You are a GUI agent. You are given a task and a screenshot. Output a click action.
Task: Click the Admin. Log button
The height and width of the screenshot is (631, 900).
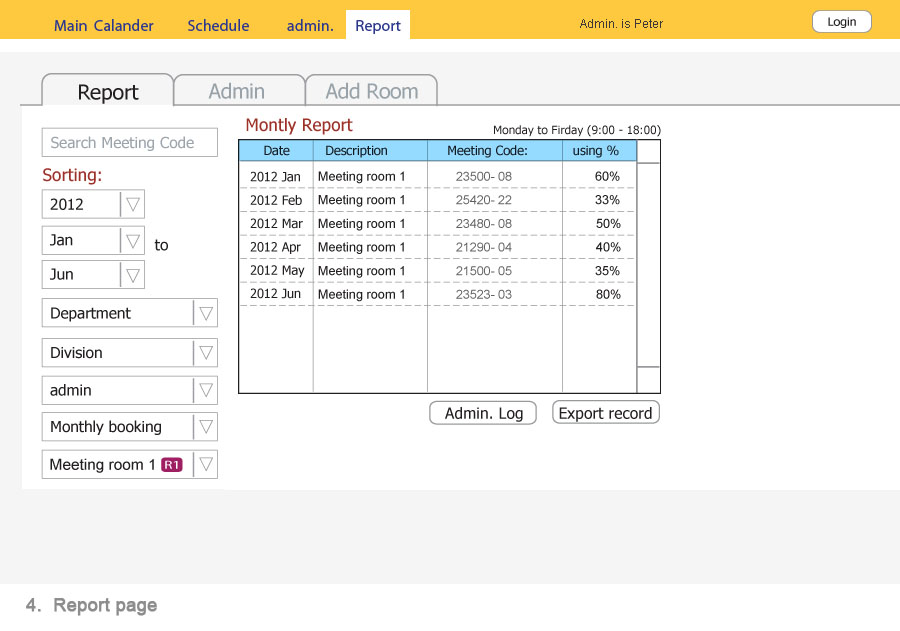[483, 413]
